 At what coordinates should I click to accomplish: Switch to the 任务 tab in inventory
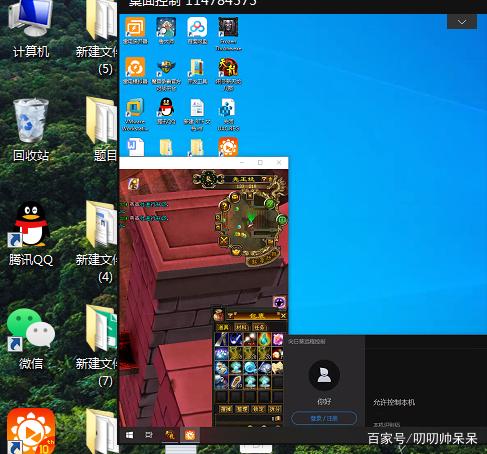point(259,327)
